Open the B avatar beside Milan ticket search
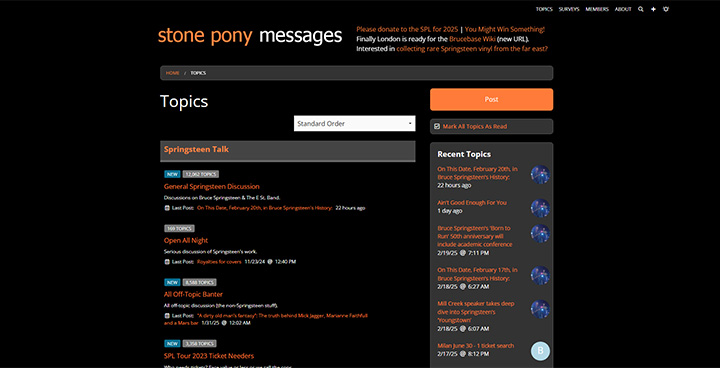720x368 pixels. (x=540, y=351)
